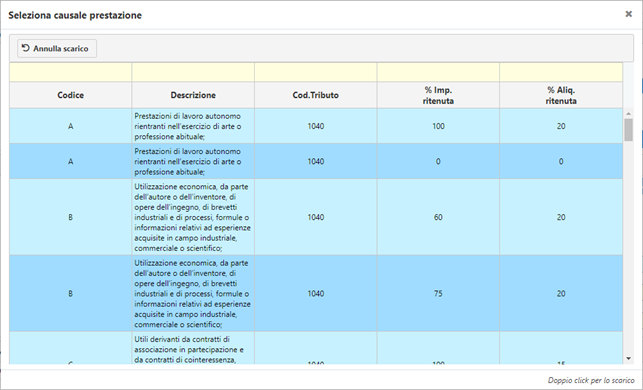Click the Cod.Tributo filter field
The width and height of the screenshot is (643, 390).
coord(315,72)
